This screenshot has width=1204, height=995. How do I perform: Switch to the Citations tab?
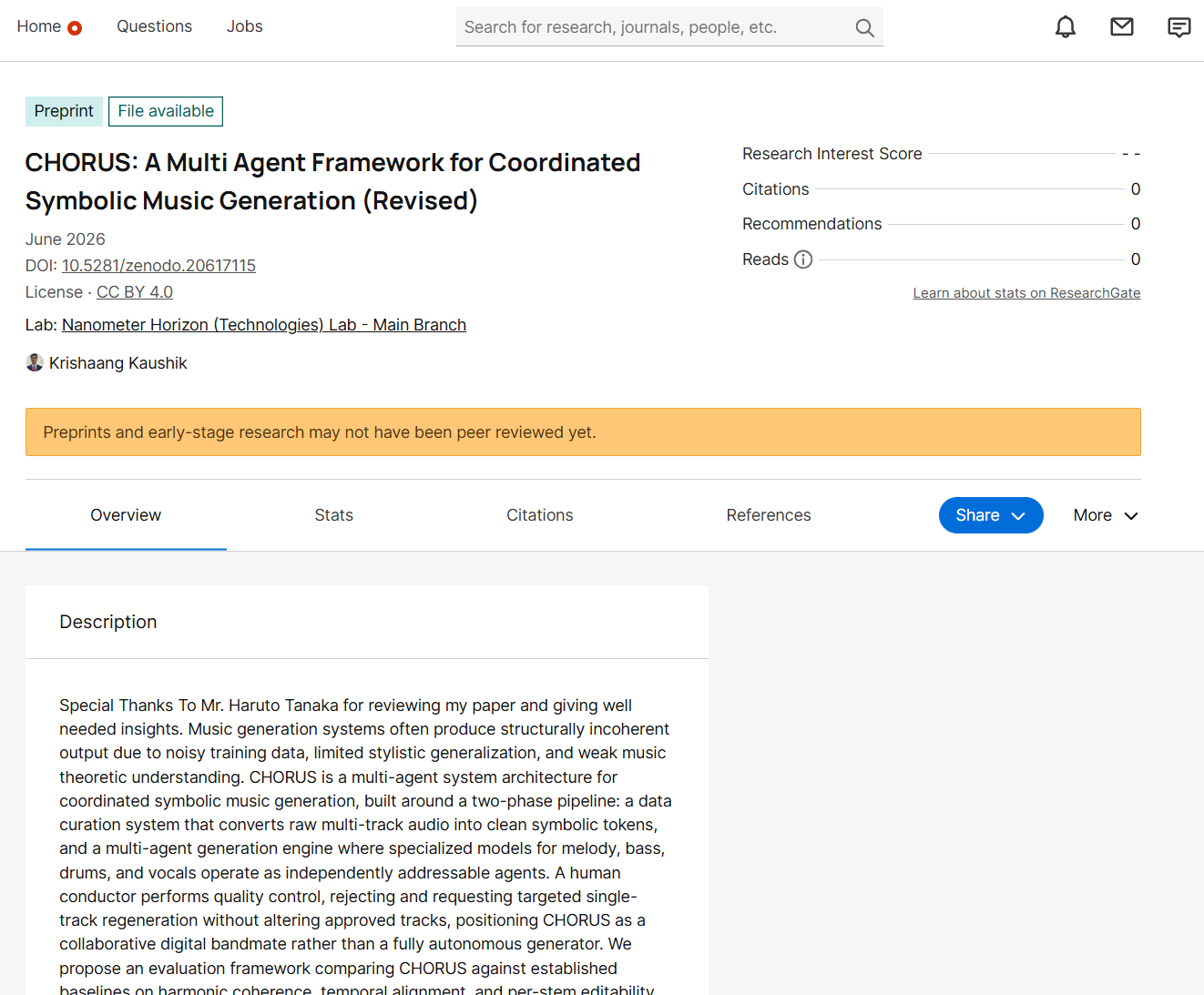tap(539, 515)
